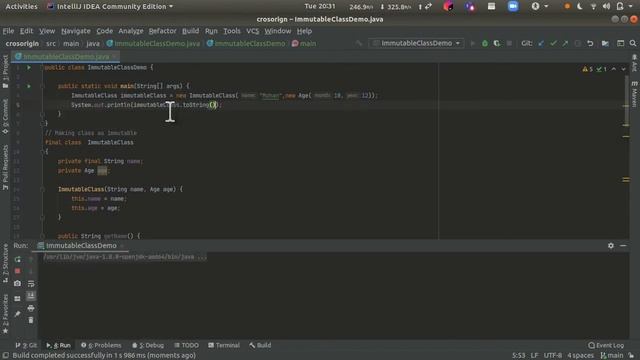This screenshot has height=360, width=640.
Task: Open the Problems tool window button
Action: coord(101,345)
